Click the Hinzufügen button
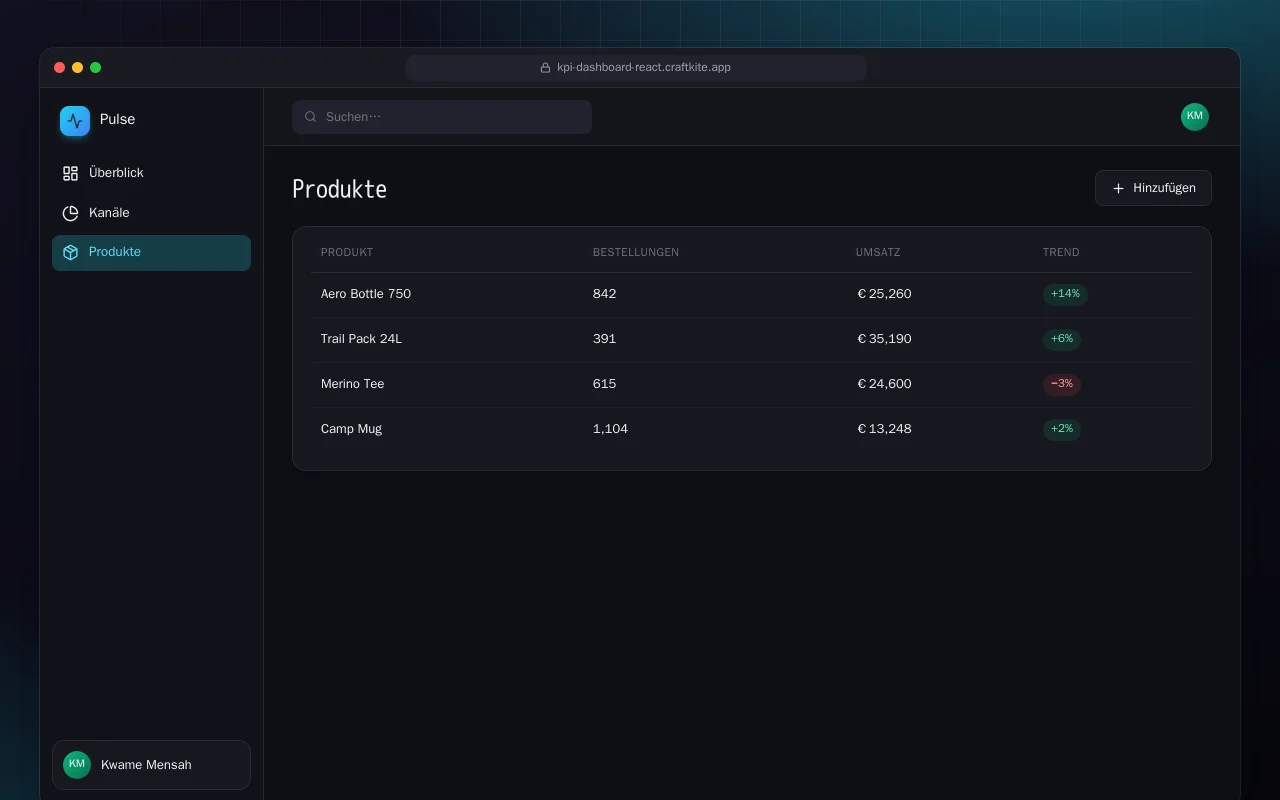1280x800 pixels. tap(1153, 188)
